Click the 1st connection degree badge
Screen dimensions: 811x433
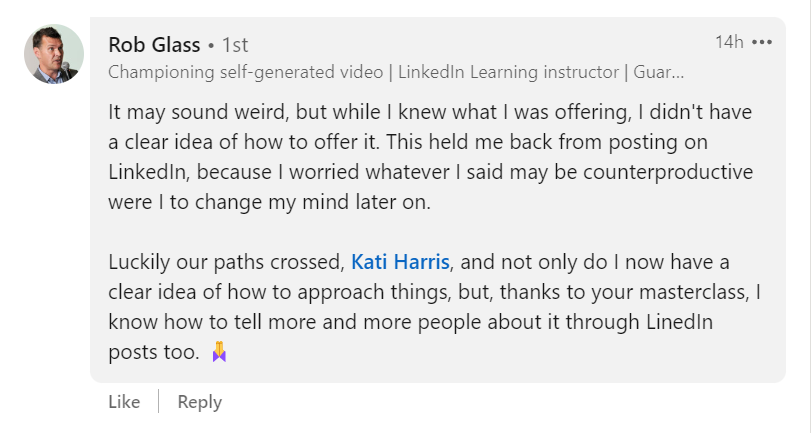pos(235,45)
